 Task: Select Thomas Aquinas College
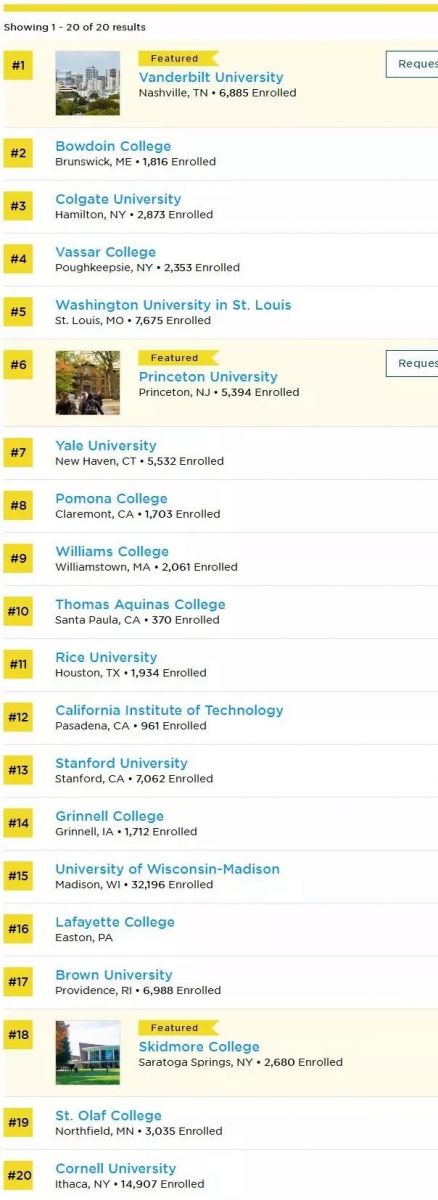coord(140,605)
